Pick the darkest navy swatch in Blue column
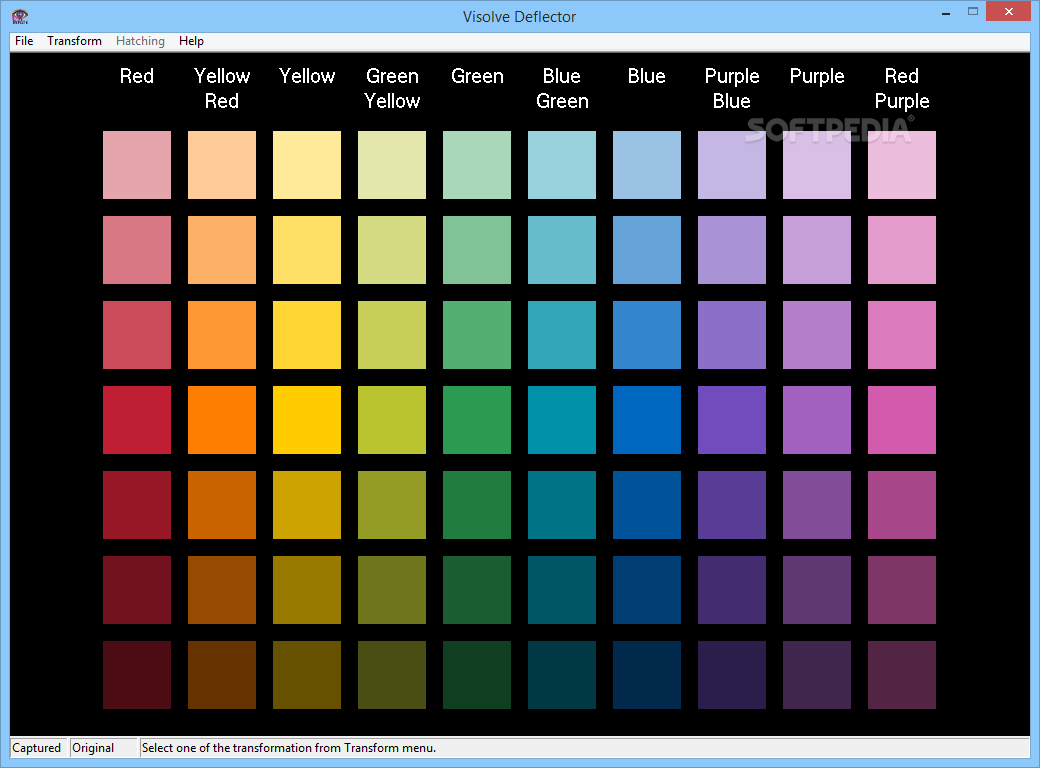 (x=647, y=674)
